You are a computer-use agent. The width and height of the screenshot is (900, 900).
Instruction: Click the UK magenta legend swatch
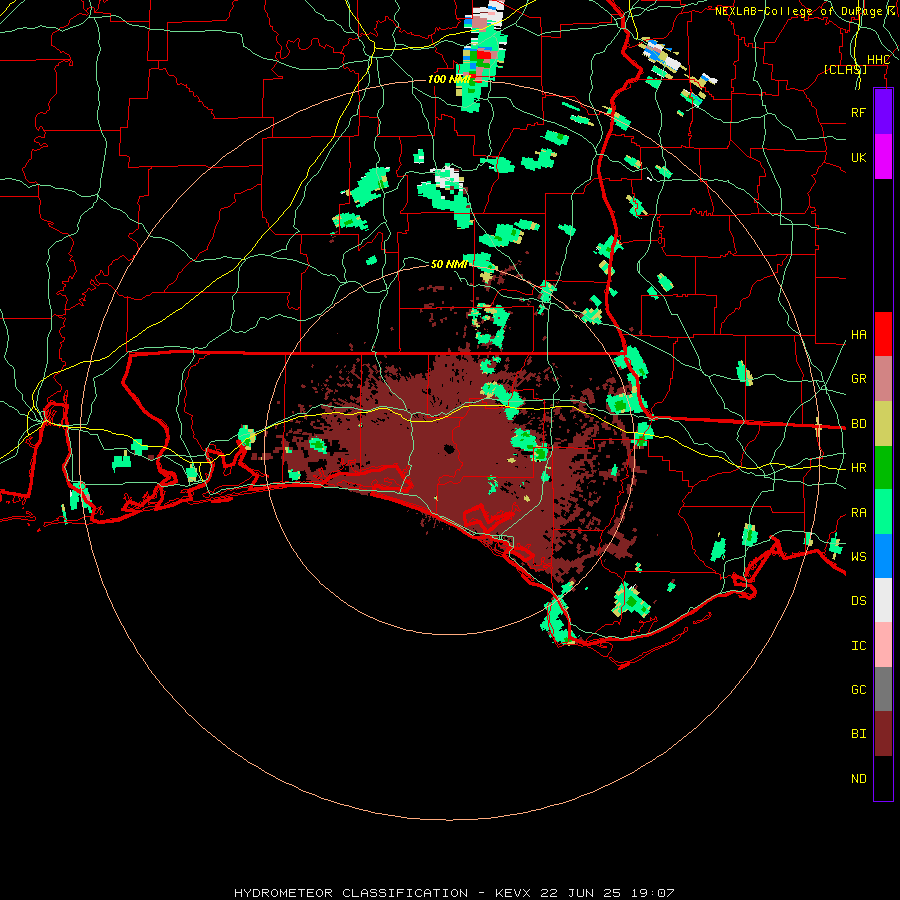tap(883, 157)
